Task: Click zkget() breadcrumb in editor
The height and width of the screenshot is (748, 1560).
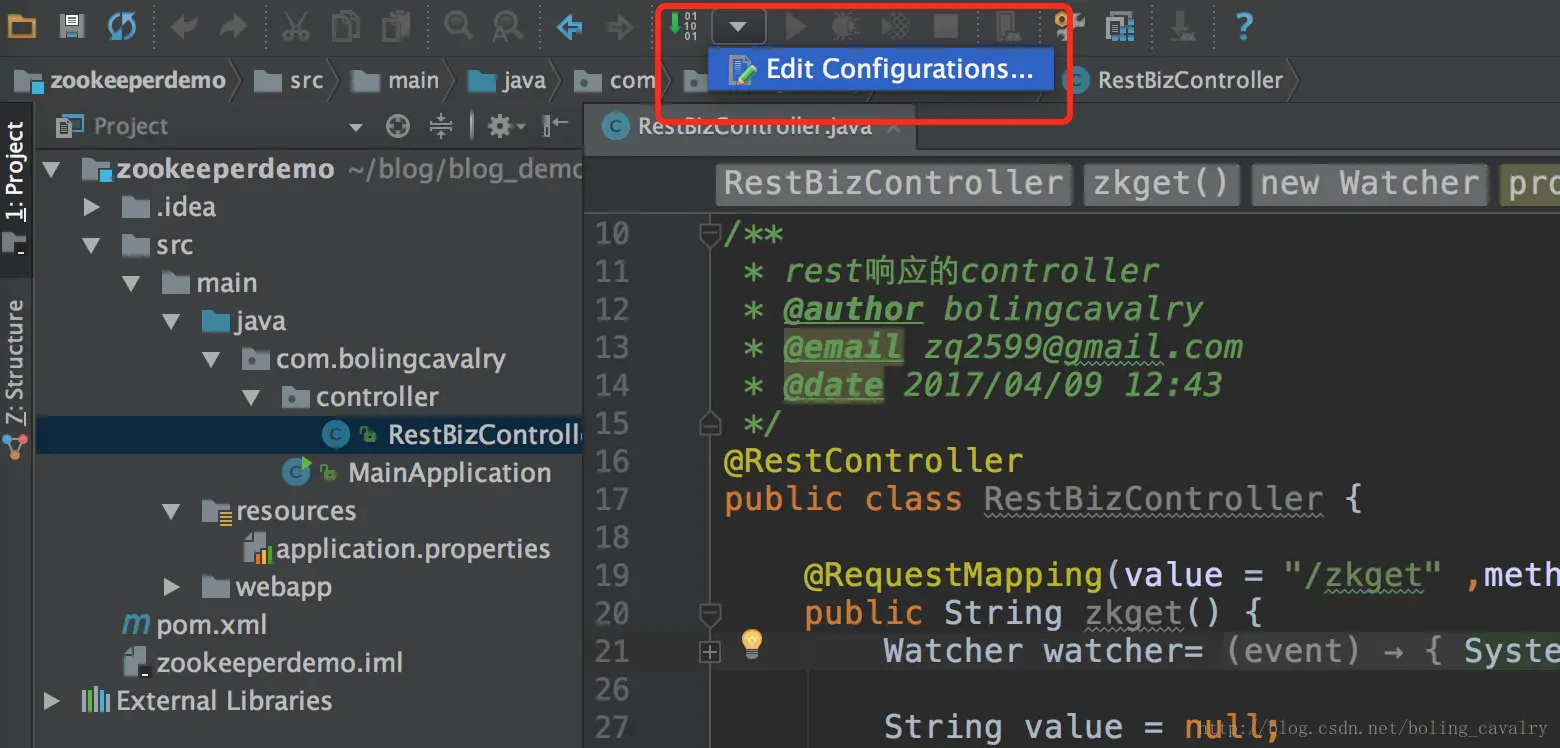Action: click(1161, 184)
